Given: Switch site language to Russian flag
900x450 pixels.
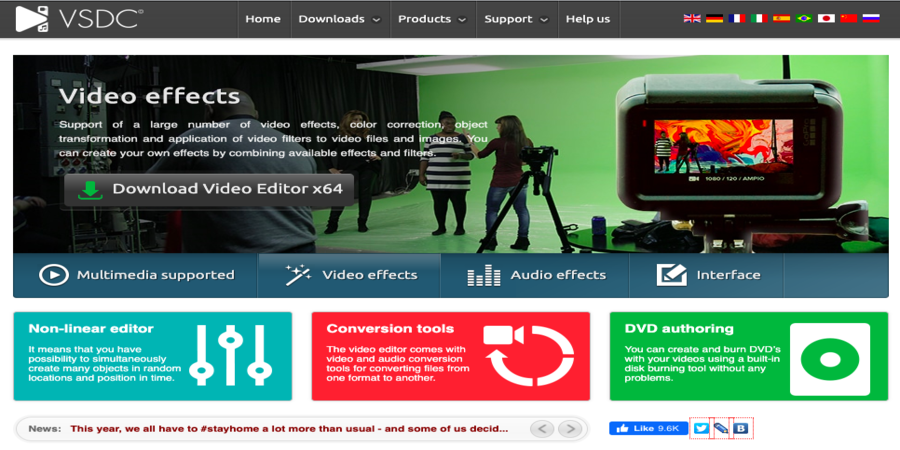Looking at the screenshot, I should point(871,18).
